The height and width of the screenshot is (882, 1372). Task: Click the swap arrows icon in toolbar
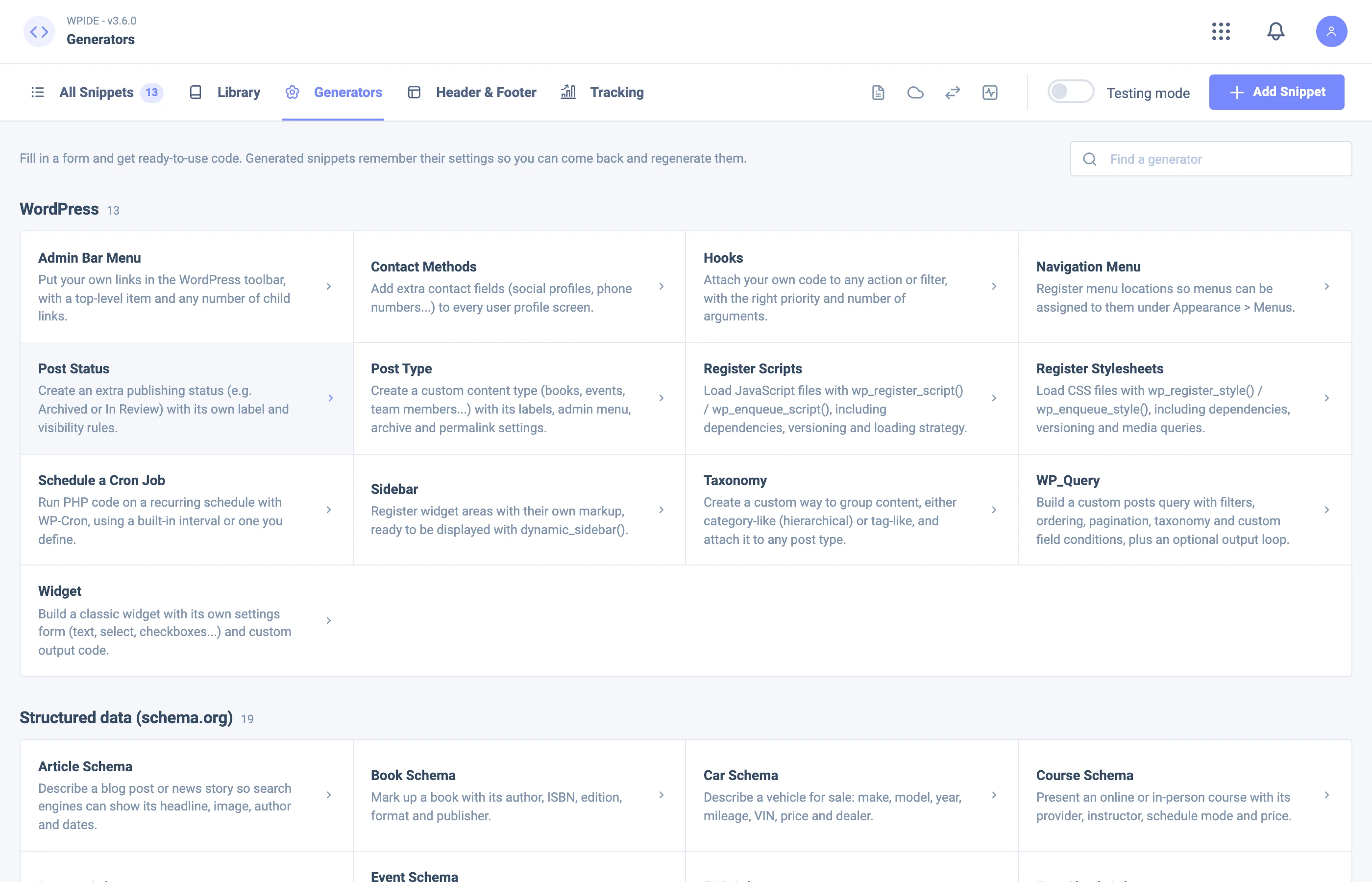point(953,93)
